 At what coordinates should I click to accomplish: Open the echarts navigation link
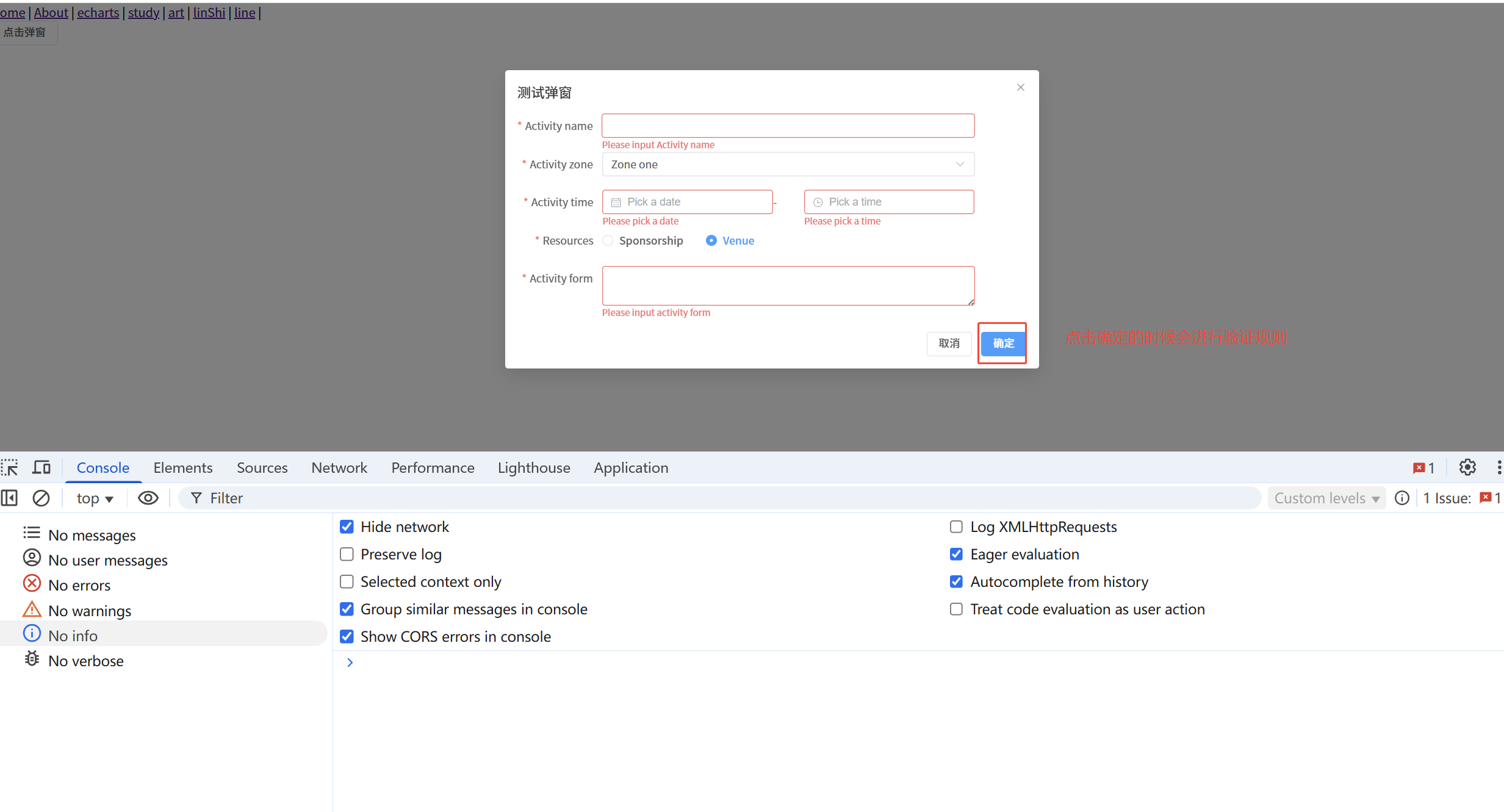(x=98, y=12)
